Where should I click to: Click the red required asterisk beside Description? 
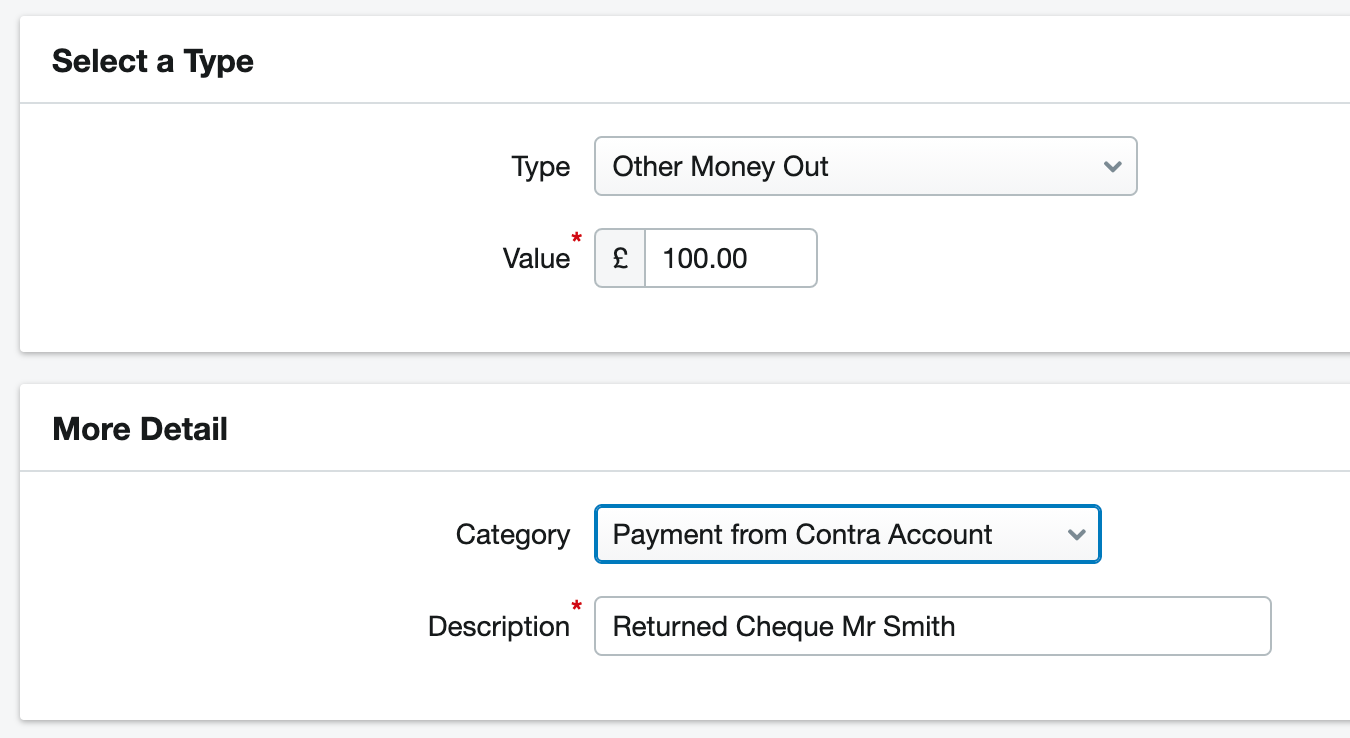pyautogui.click(x=576, y=606)
